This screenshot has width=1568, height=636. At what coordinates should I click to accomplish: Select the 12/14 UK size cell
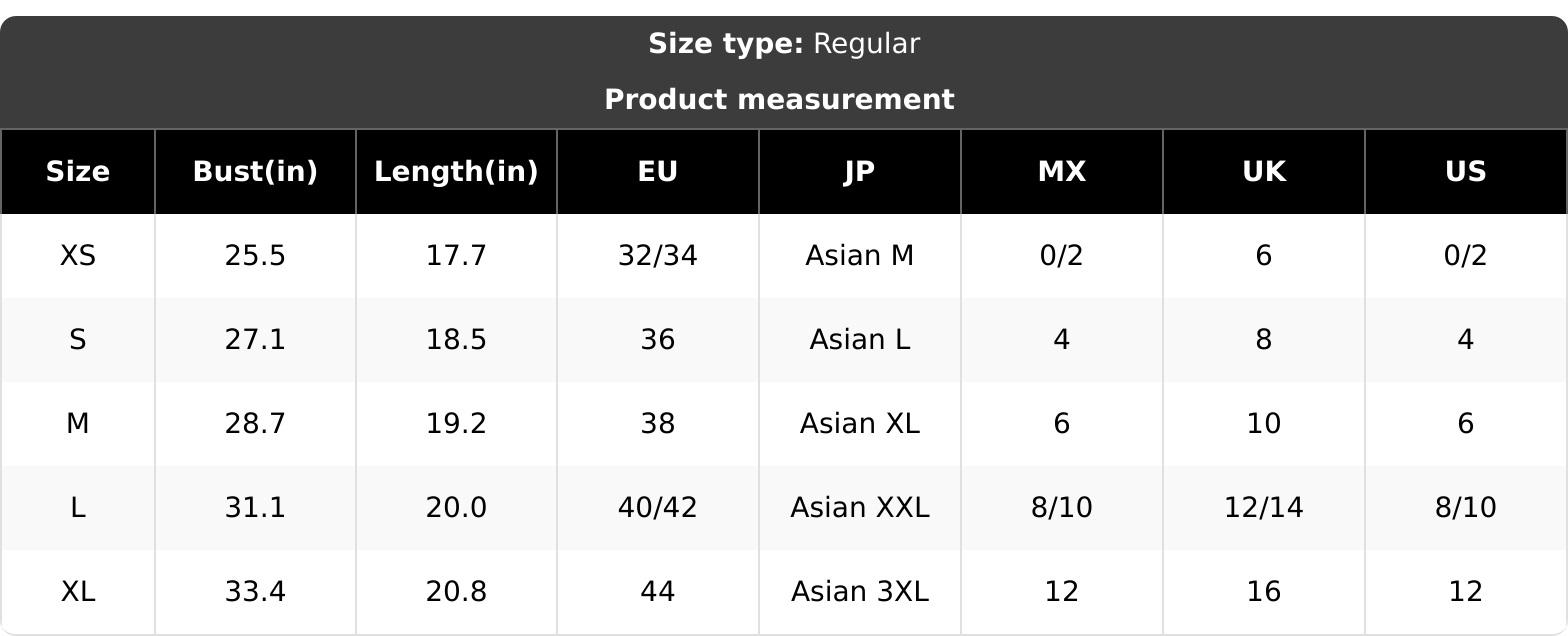coord(1264,508)
